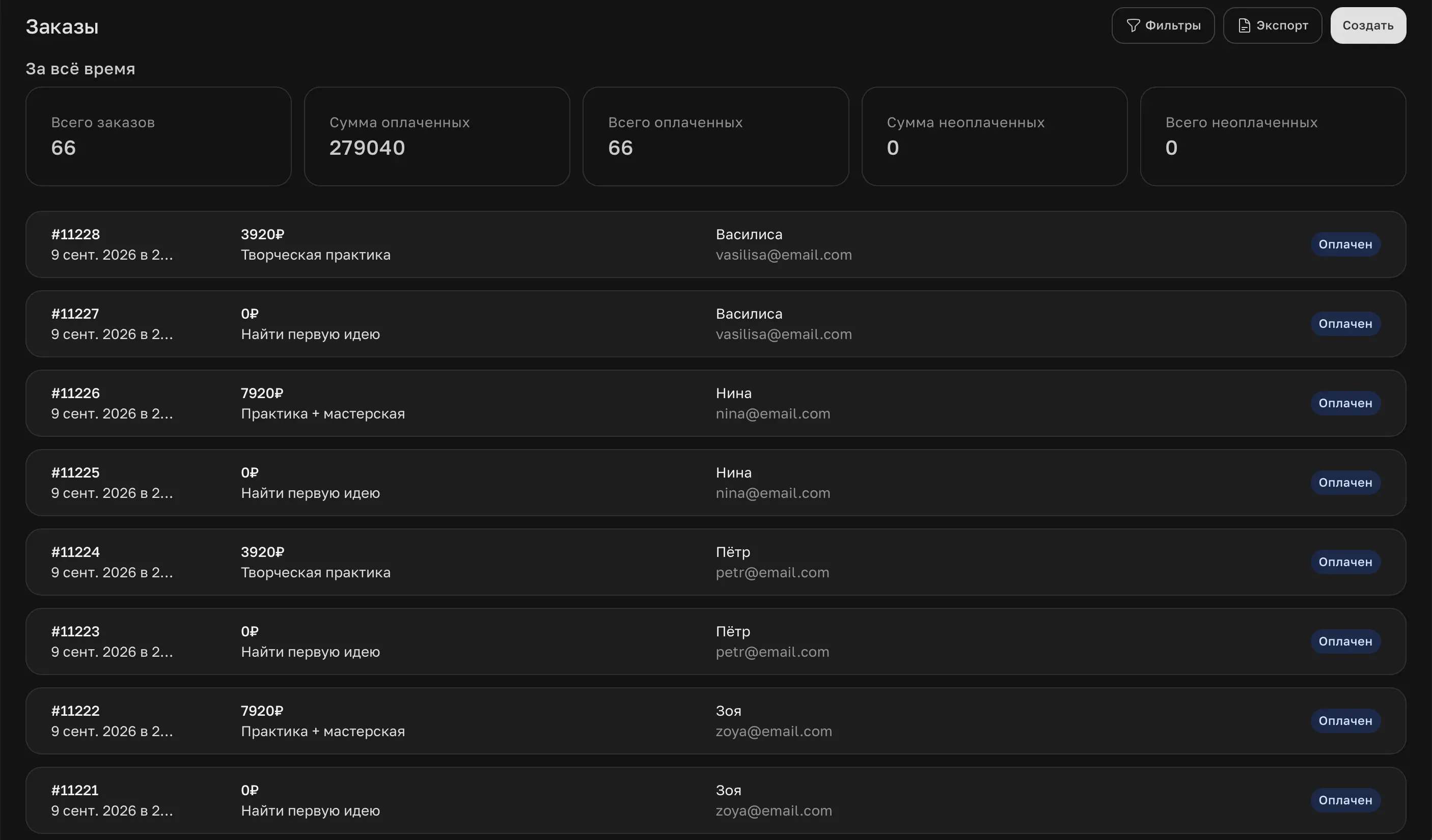Export orders via the Экспорт label
This screenshot has width=1432, height=840.
1282,25
